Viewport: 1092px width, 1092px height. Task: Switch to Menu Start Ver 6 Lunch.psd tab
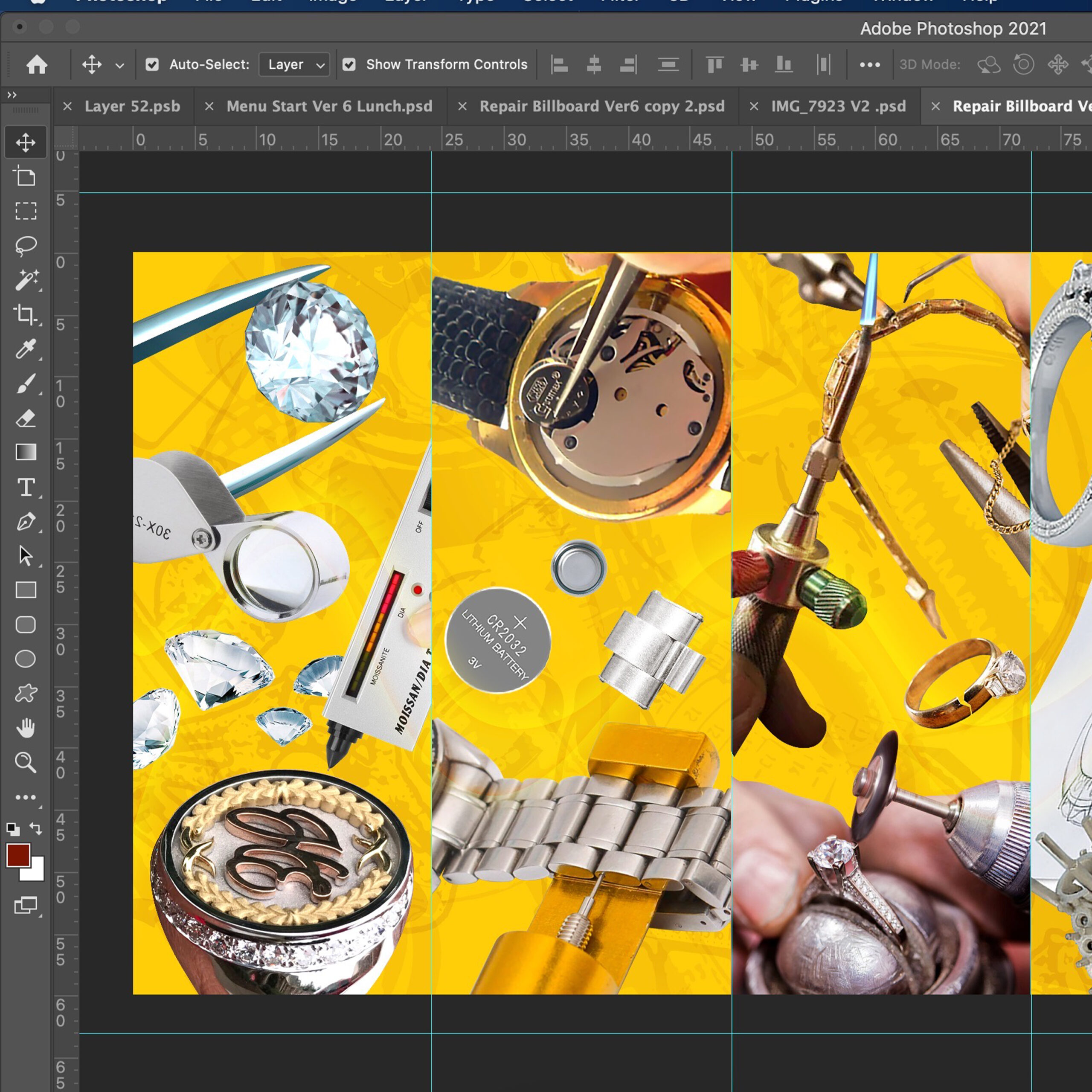click(329, 106)
